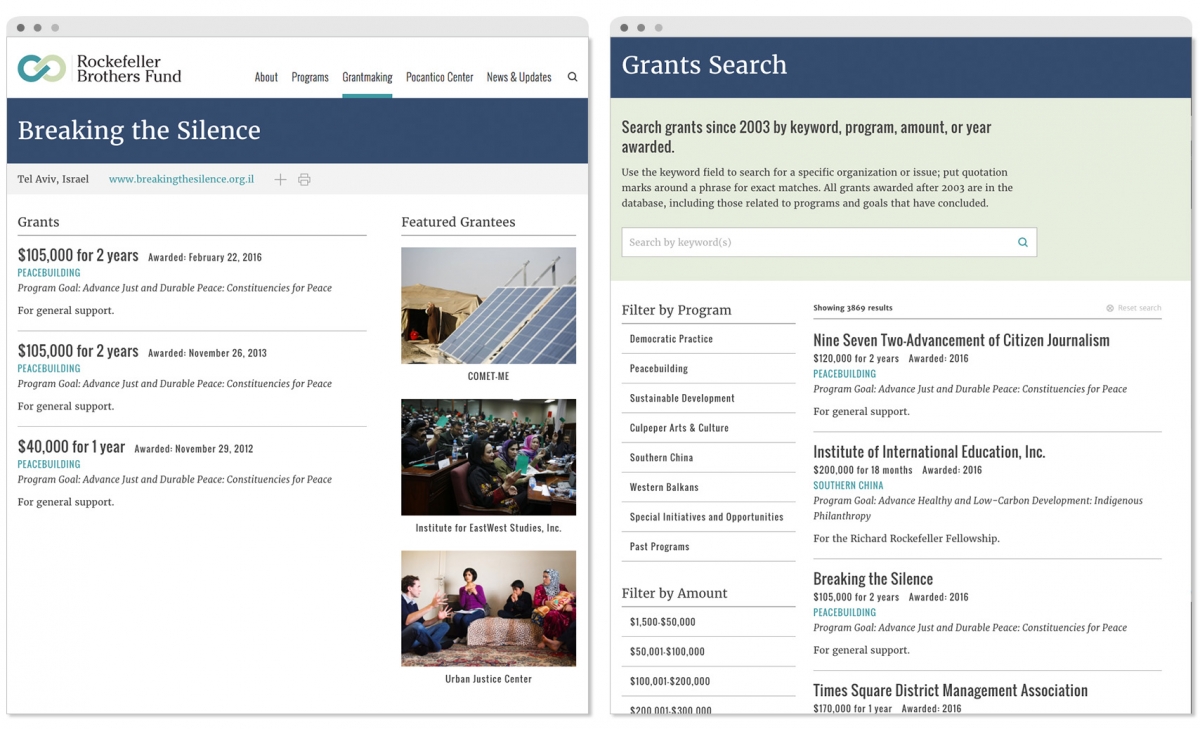Open the About menu item
This screenshot has width=1200, height=729.
[x=266, y=77]
